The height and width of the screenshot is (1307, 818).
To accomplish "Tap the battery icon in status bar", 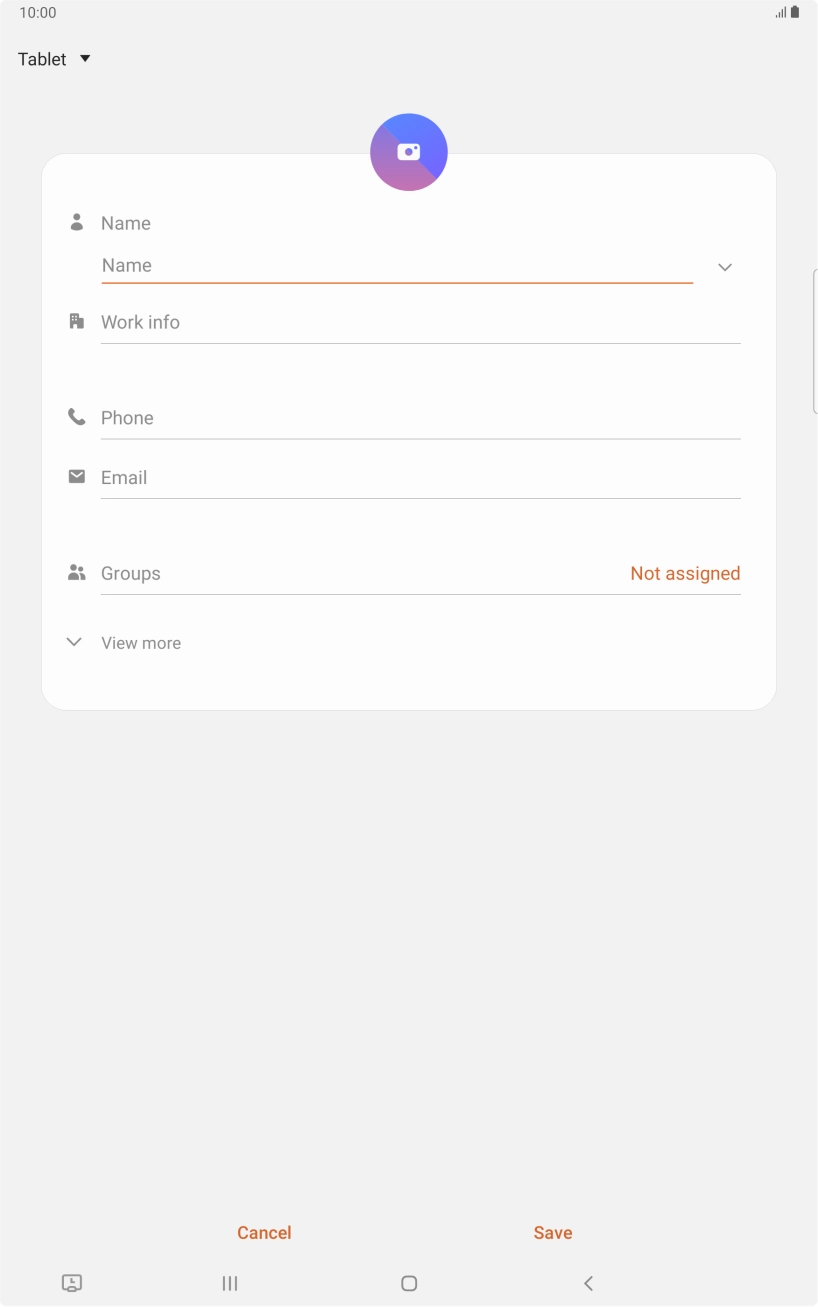I will 795,12.
